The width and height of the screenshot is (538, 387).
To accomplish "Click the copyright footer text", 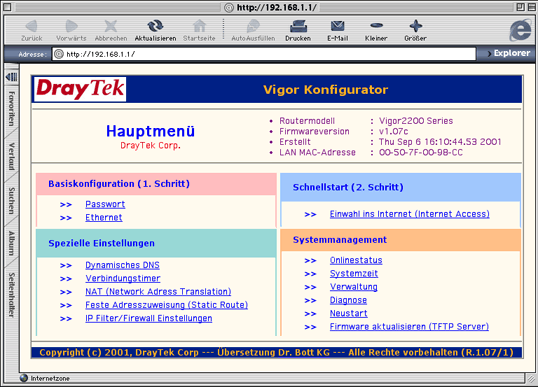I will (276, 352).
